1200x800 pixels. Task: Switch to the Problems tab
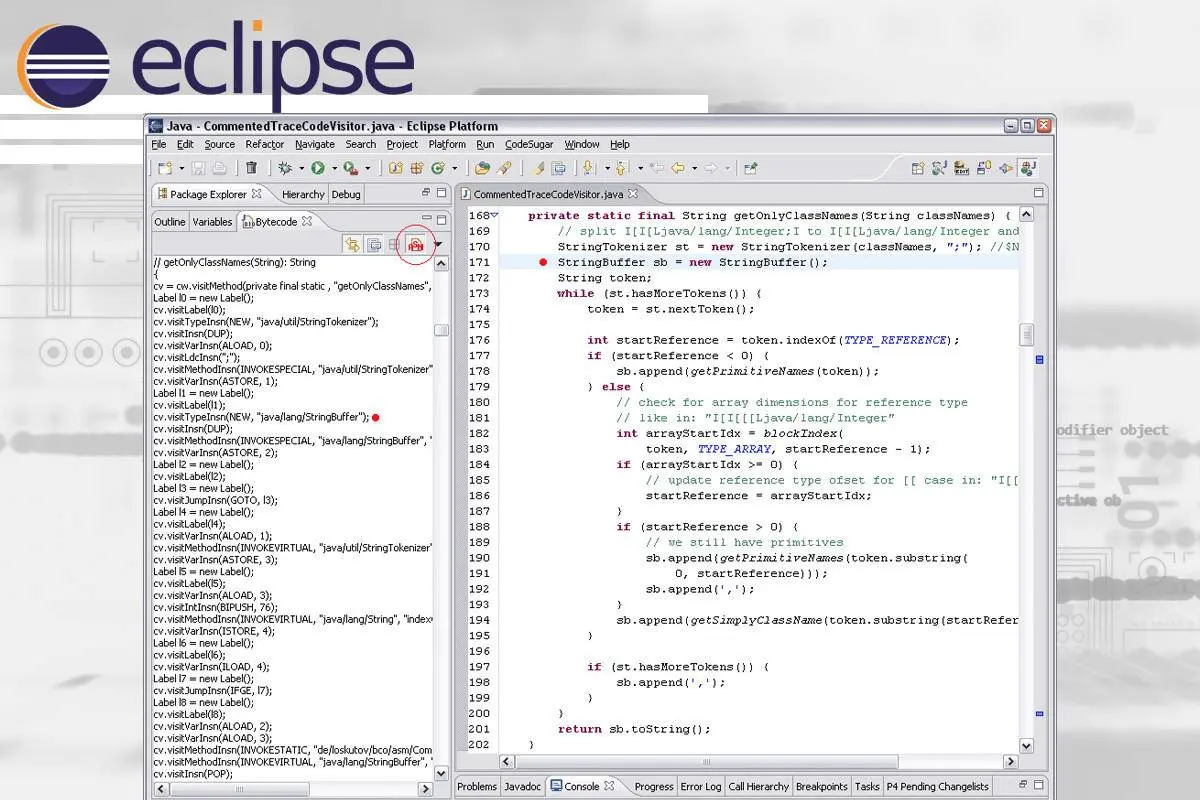[477, 786]
